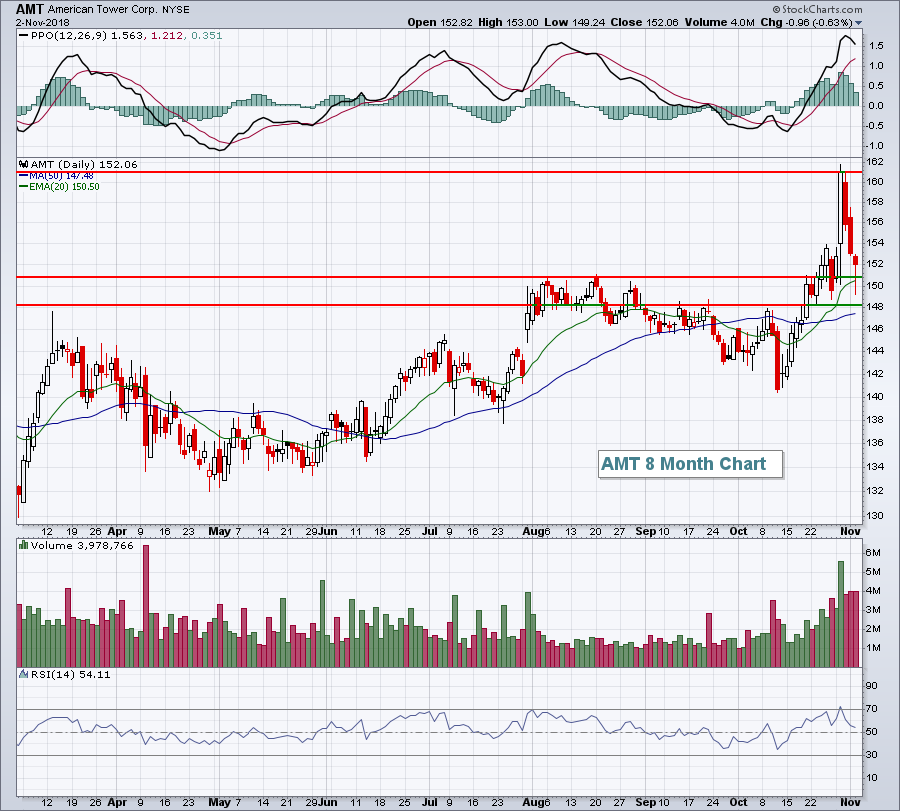Click the 130 price axis label
The height and width of the screenshot is (811, 900).
pyautogui.click(x=875, y=515)
